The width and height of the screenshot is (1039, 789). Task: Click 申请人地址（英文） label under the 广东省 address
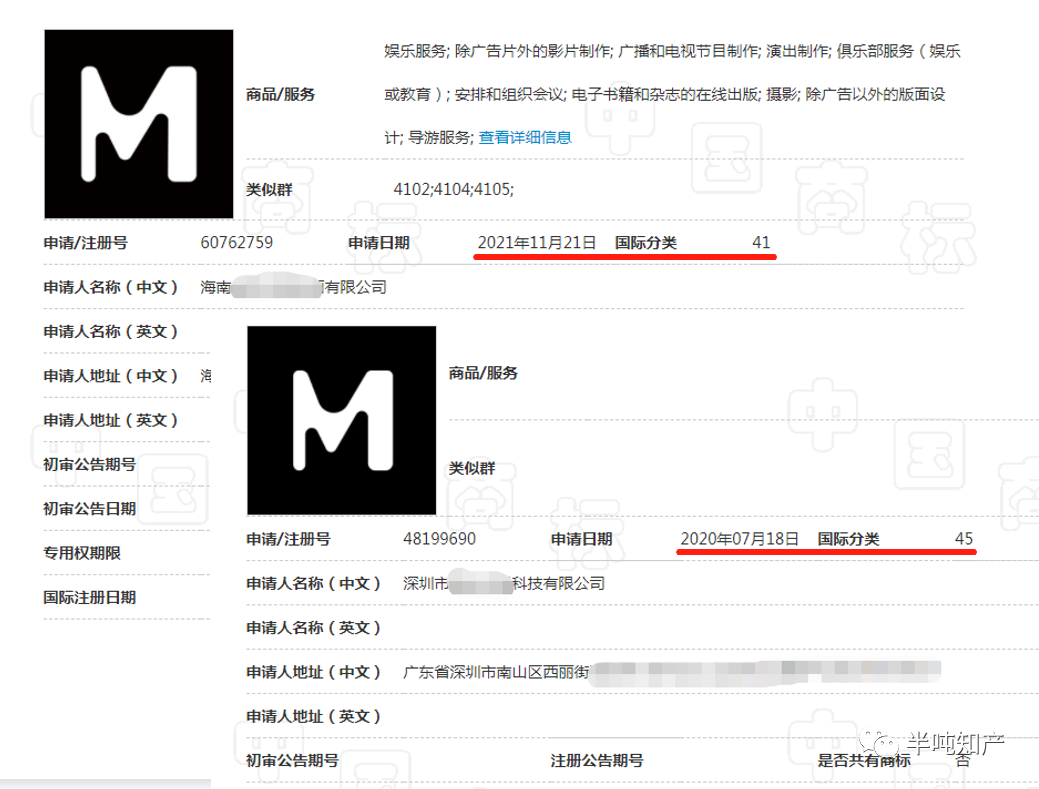[313, 716]
